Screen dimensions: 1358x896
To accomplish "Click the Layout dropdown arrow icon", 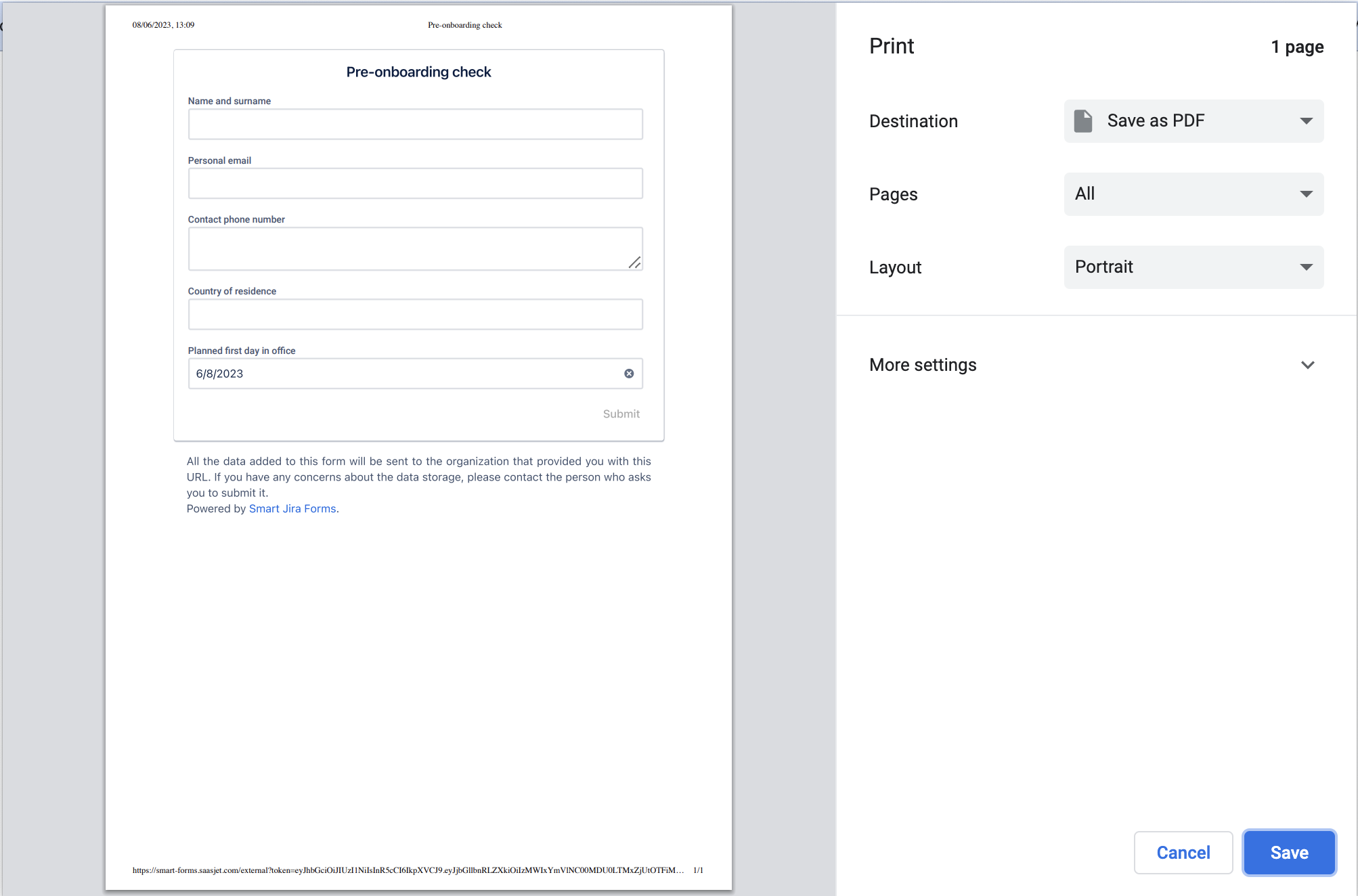I will (x=1306, y=267).
